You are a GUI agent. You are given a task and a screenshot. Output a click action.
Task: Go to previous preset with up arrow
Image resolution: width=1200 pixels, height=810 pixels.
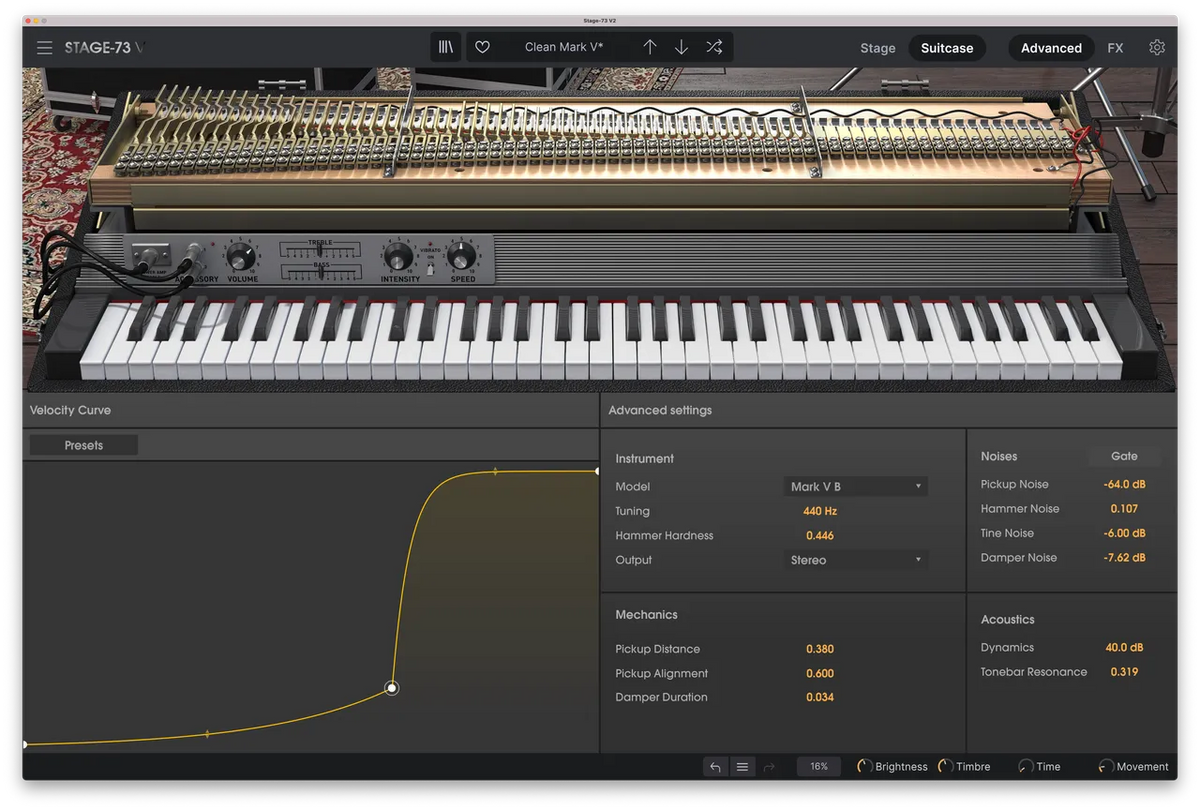pos(649,47)
